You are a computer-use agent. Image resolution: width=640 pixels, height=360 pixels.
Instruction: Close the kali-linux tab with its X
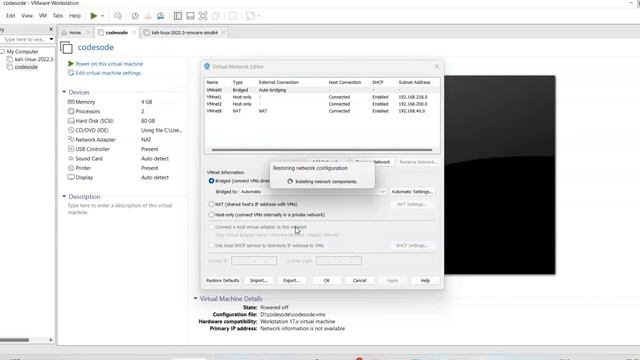(223, 32)
